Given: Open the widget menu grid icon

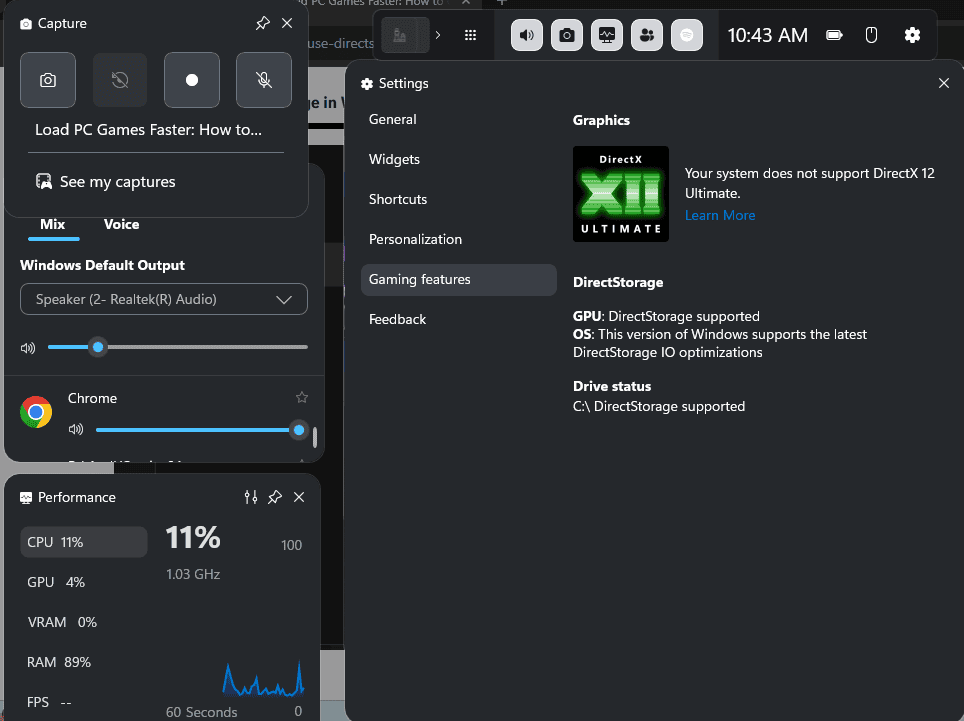Looking at the screenshot, I should tap(470, 35).
